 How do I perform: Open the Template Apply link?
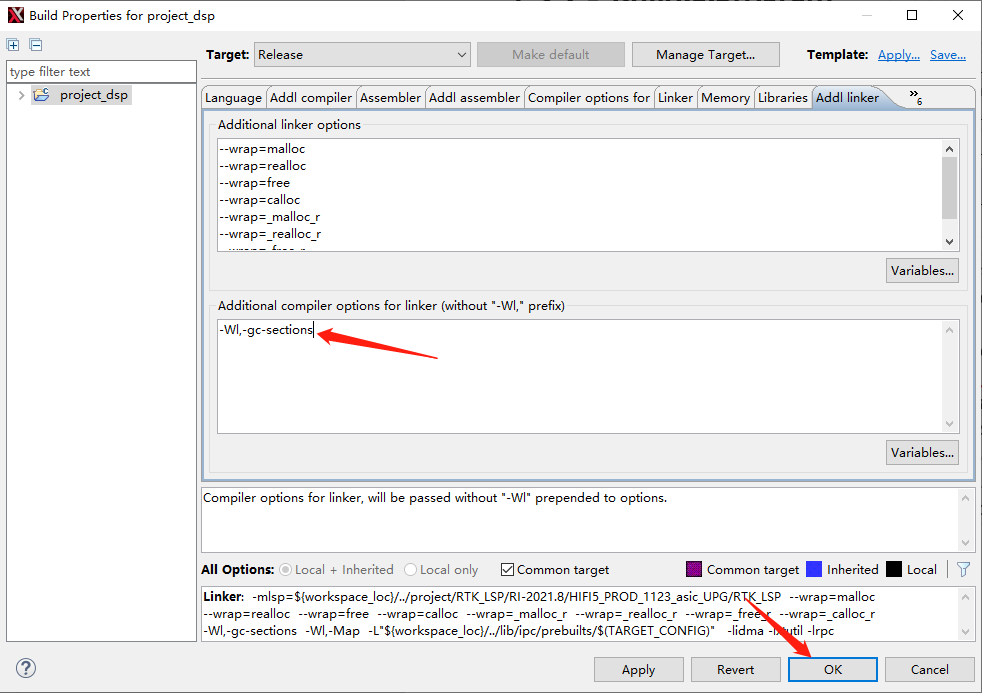coord(898,55)
